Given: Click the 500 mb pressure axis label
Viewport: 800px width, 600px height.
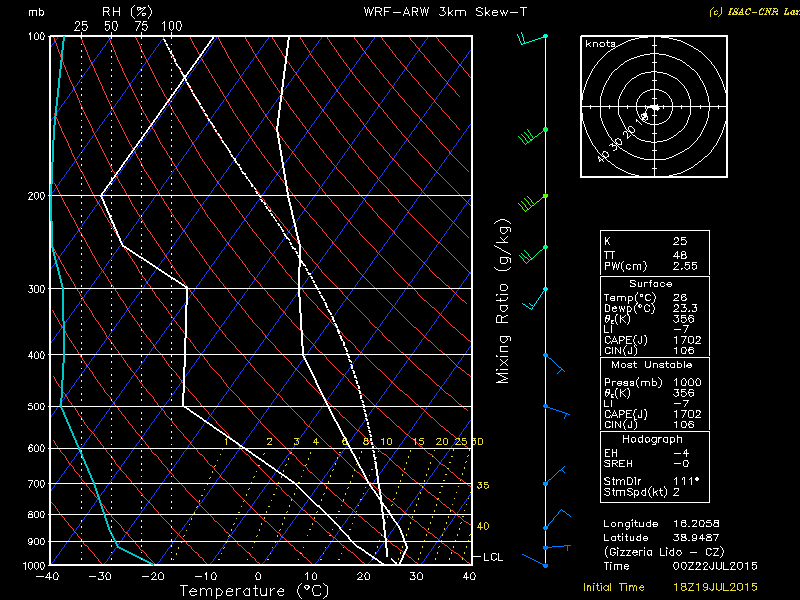Looking at the screenshot, I should (x=36, y=407).
